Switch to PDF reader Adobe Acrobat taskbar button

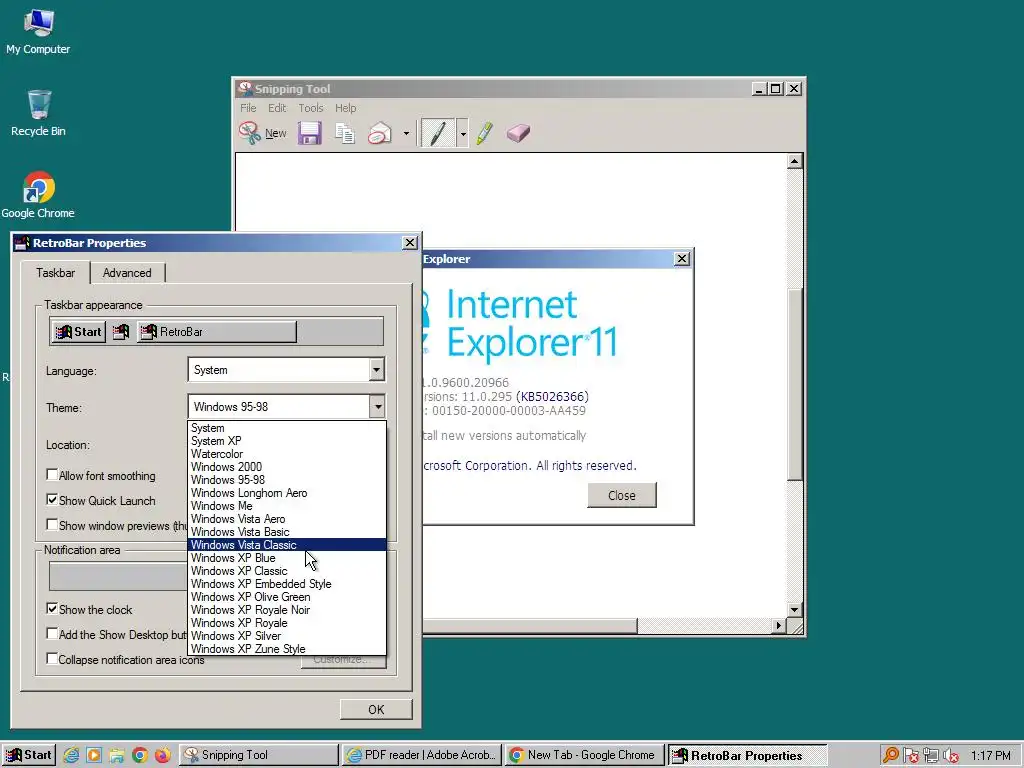(422, 755)
